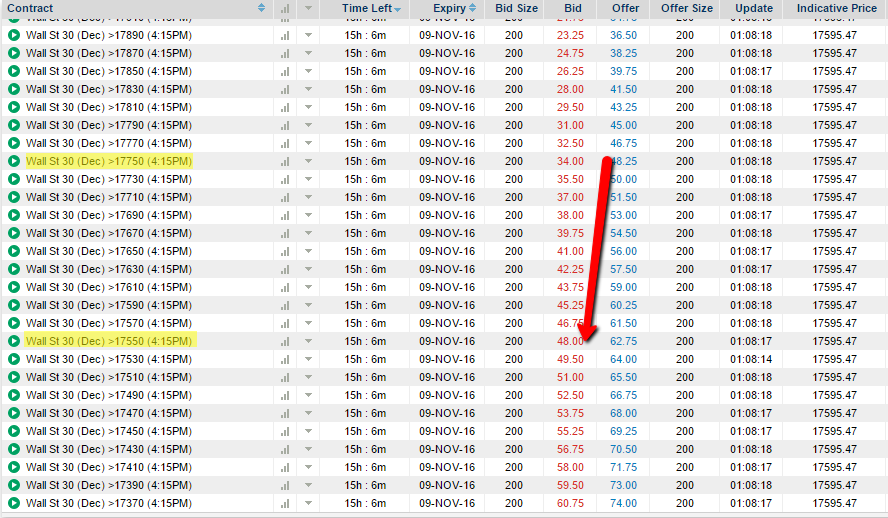The image size is (888, 518).
Task: Expand dropdown arrow for >17590 contract
Action: (x=308, y=305)
